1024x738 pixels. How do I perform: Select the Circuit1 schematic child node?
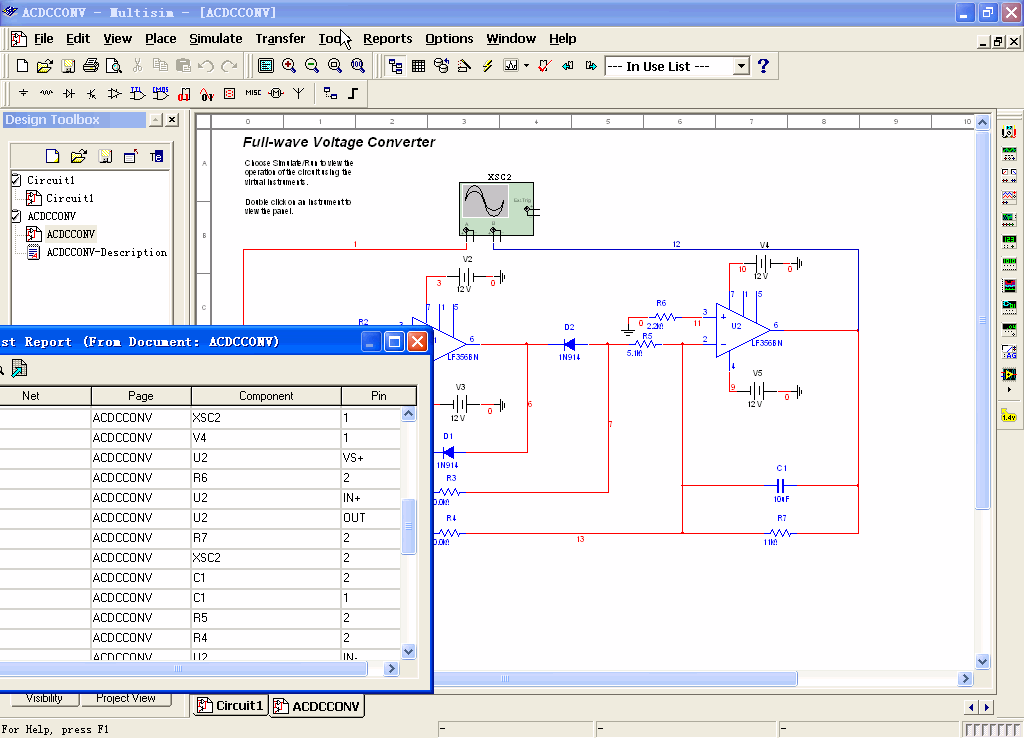pos(70,198)
